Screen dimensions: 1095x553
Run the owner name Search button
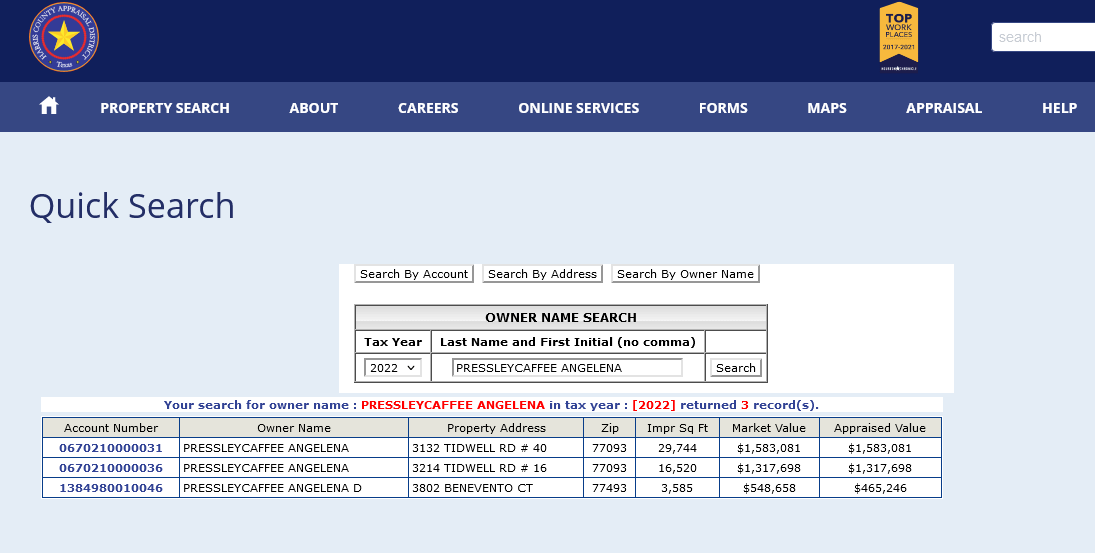click(x=736, y=368)
